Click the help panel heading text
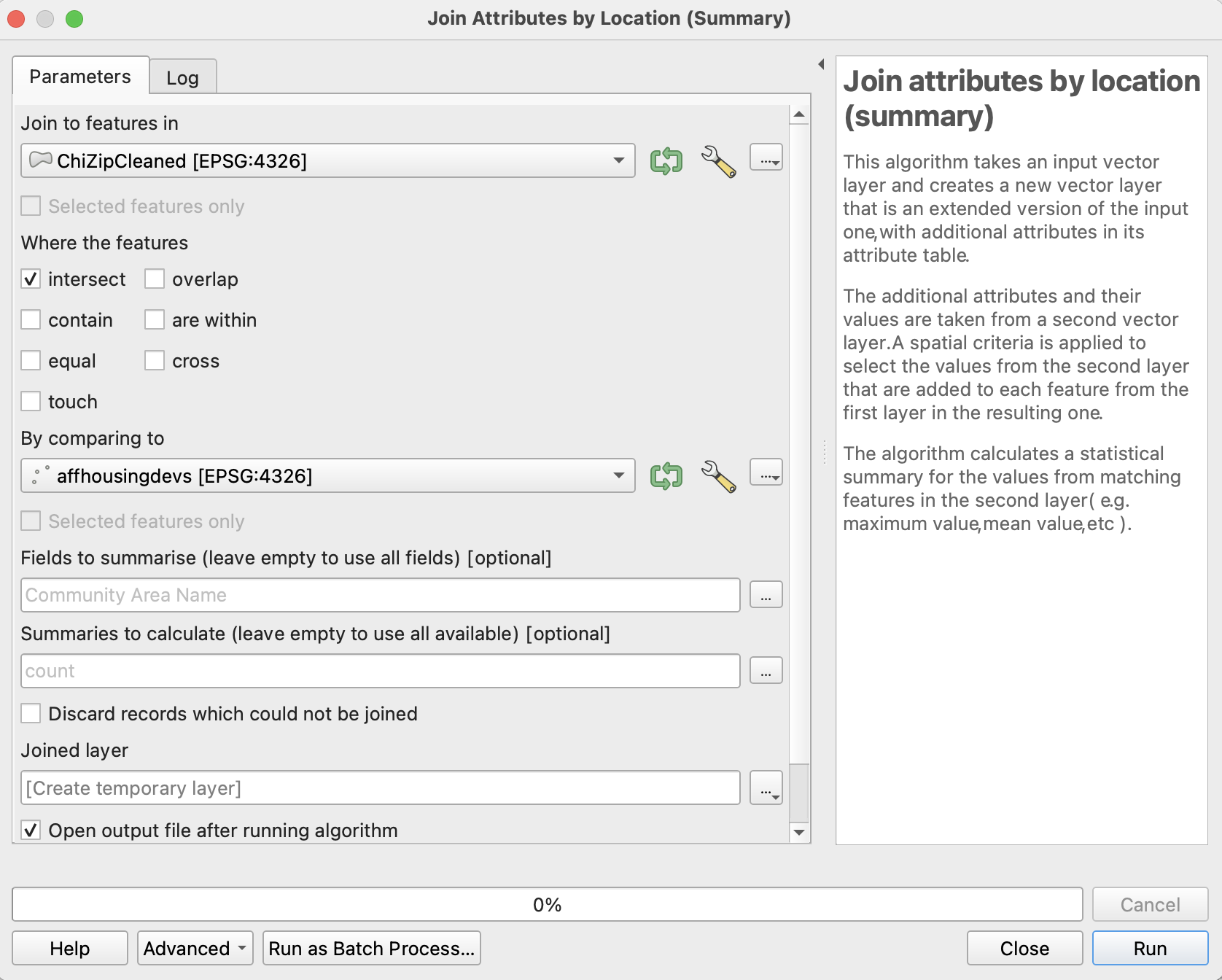 (x=1021, y=98)
